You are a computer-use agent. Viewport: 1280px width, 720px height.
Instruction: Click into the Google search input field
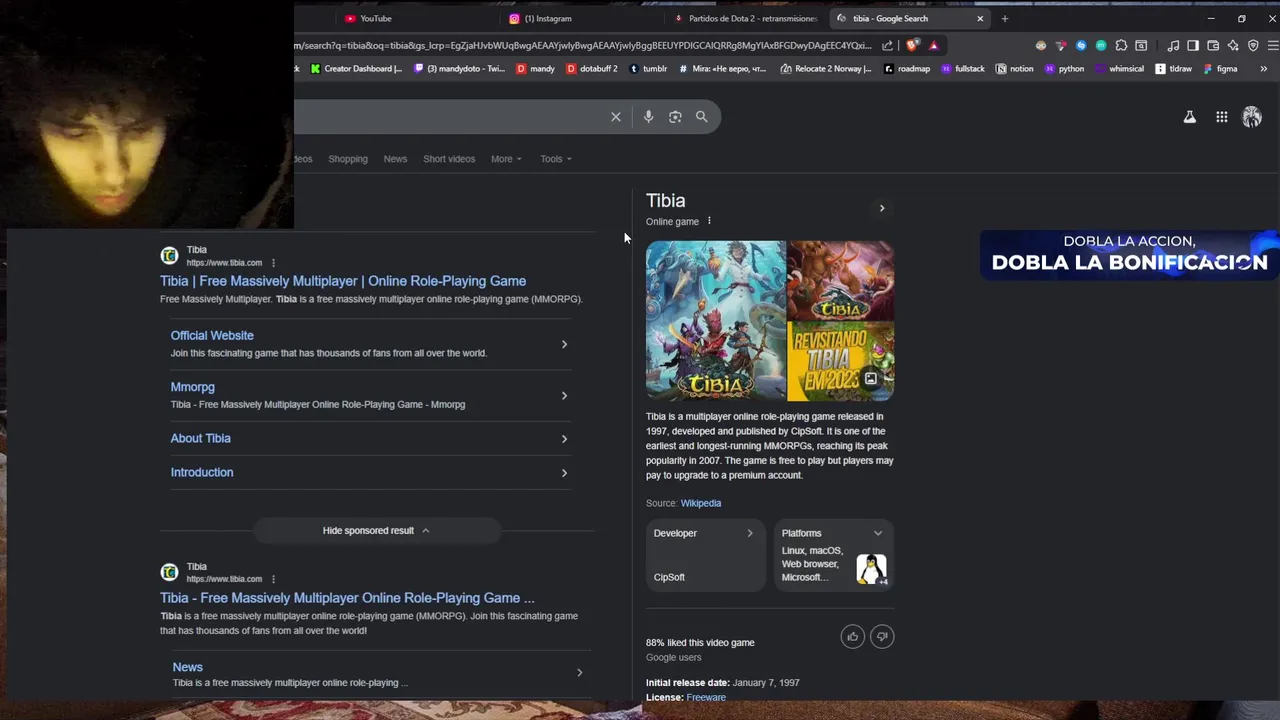450,117
